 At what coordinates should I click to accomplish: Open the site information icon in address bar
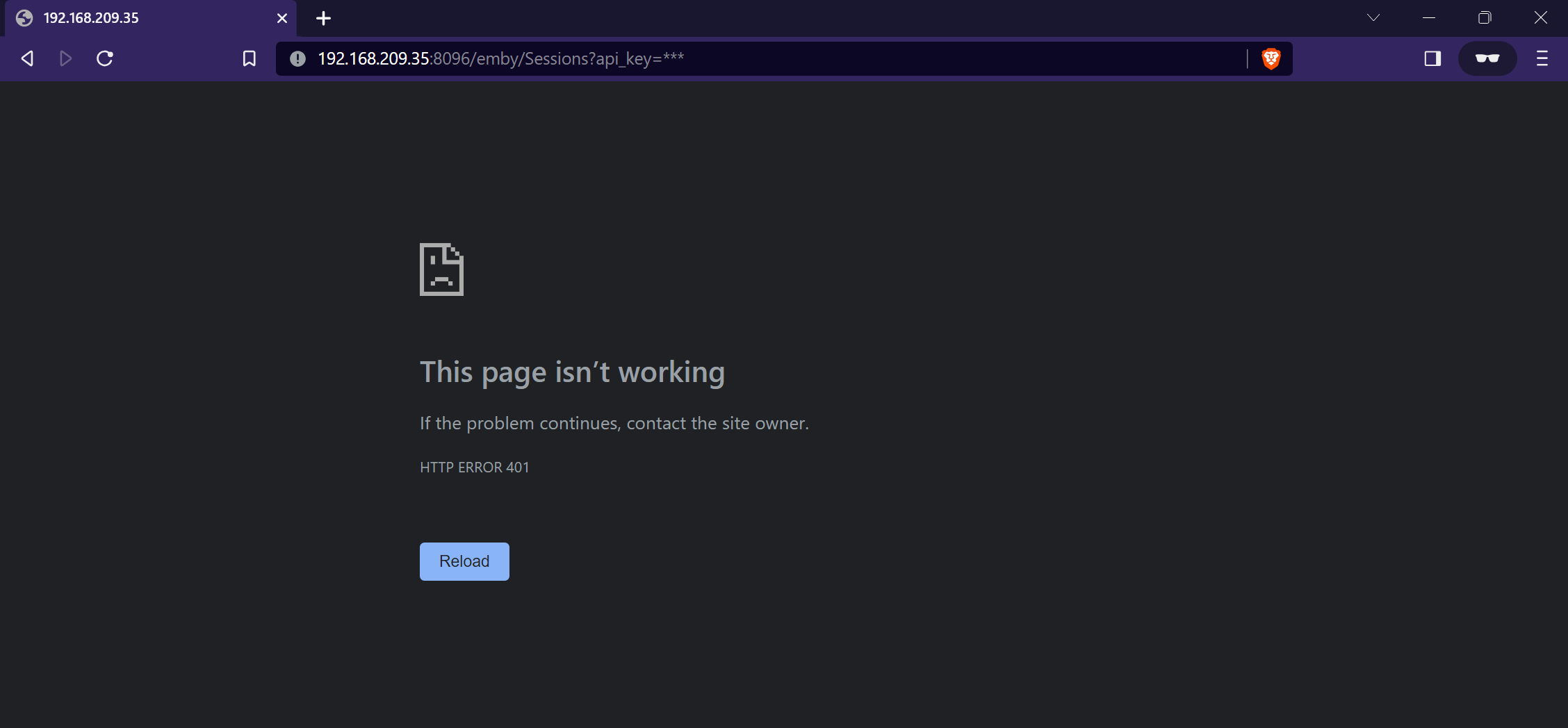pyautogui.click(x=297, y=58)
